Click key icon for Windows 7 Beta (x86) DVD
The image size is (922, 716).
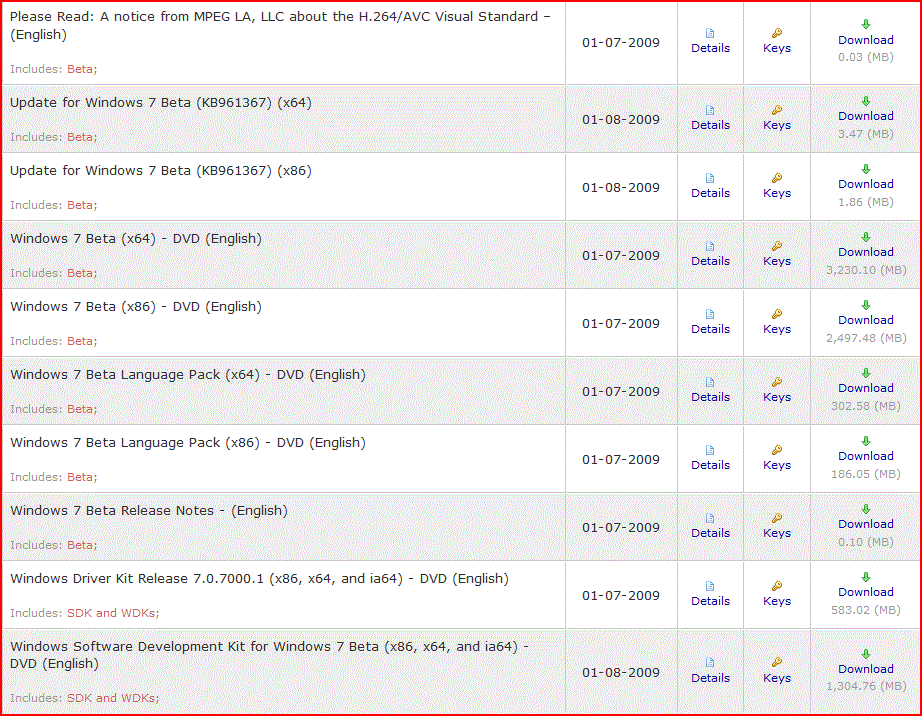tap(777, 314)
